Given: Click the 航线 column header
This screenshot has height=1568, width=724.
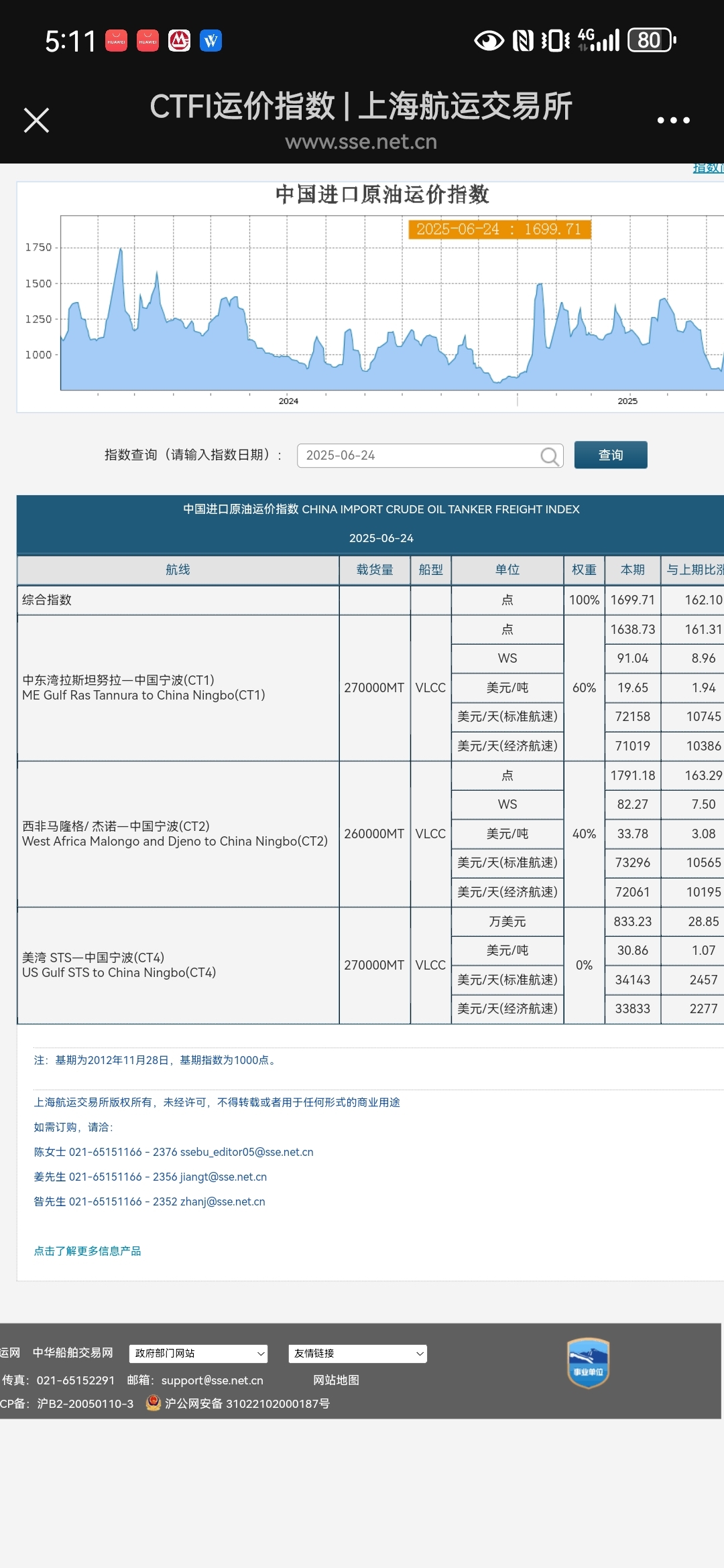Looking at the screenshot, I should (x=178, y=570).
